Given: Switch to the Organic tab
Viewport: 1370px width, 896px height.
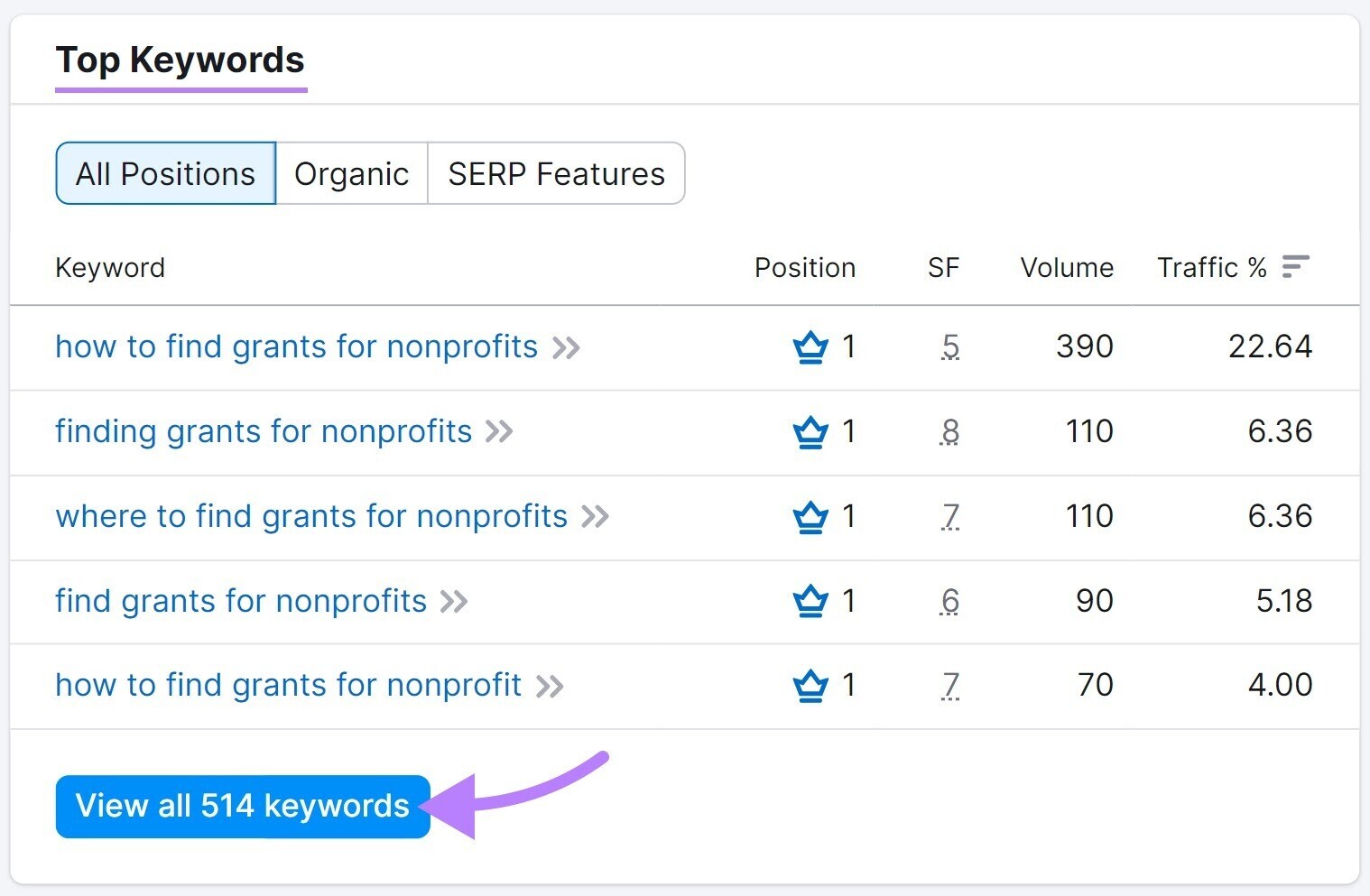Looking at the screenshot, I should click(352, 173).
